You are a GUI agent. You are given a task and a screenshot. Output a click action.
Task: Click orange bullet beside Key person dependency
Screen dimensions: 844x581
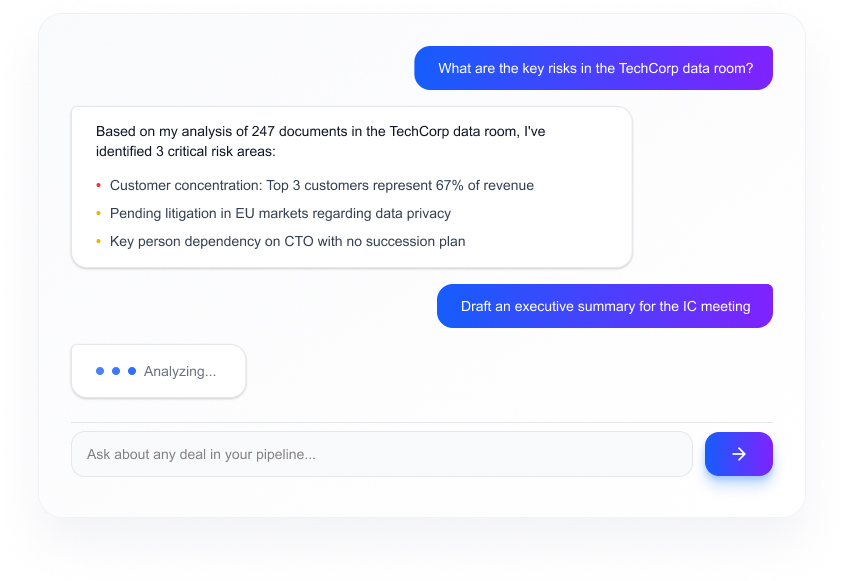click(x=98, y=241)
